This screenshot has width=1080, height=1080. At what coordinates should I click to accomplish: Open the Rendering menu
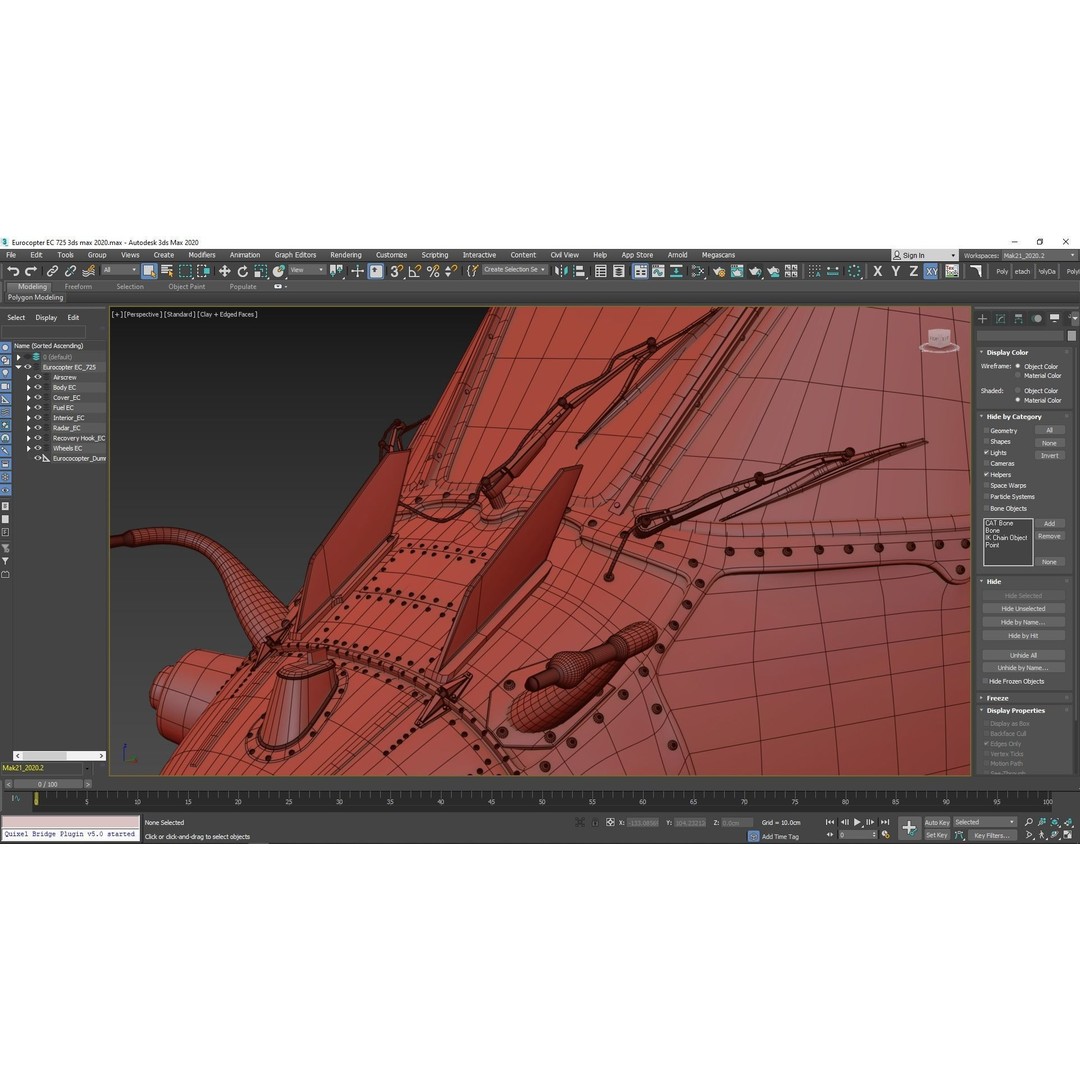[346, 255]
